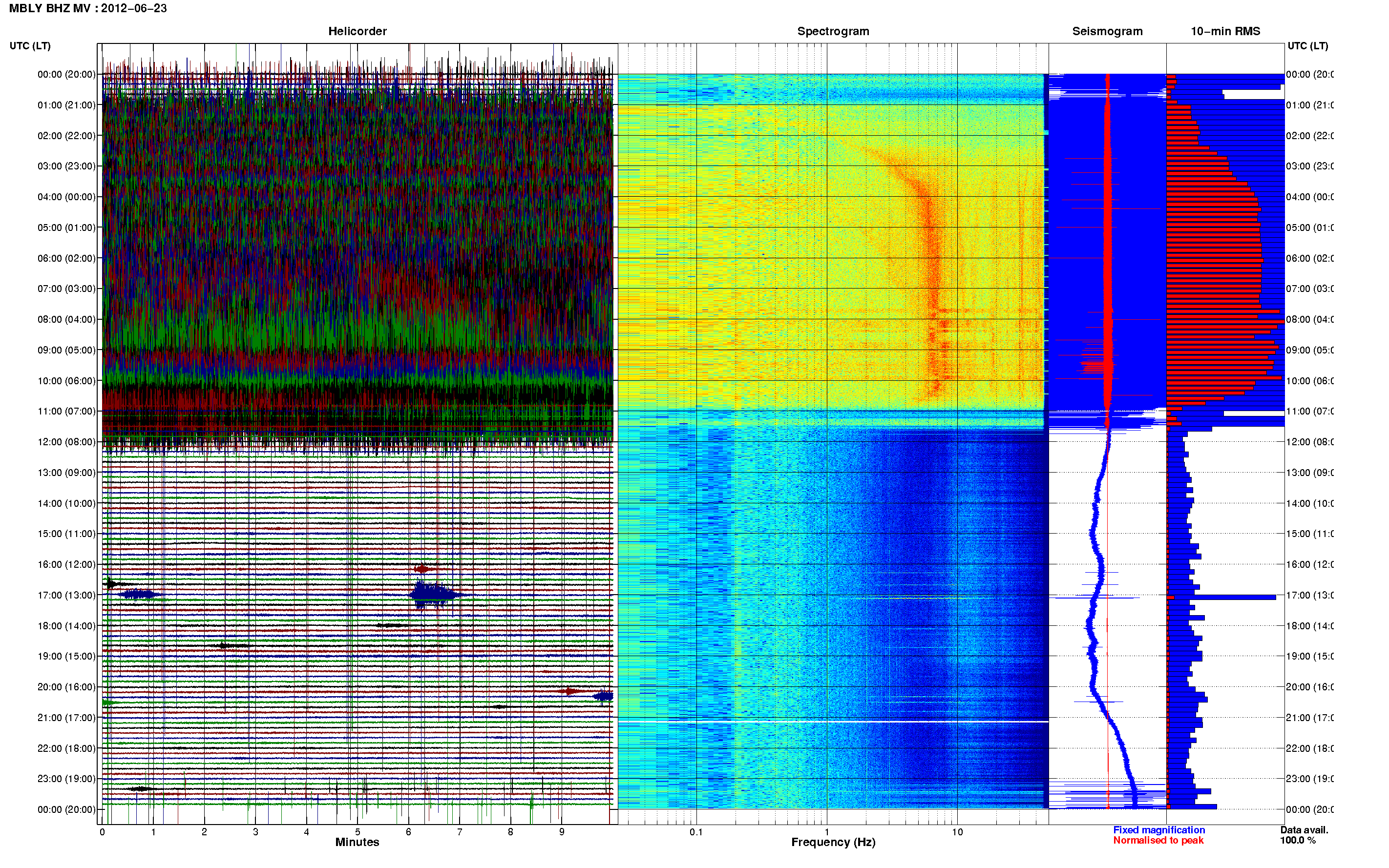Viewport: 1389px width, 868px height.
Task: Click the red Normalised to peak legend text
Action: (1158, 841)
